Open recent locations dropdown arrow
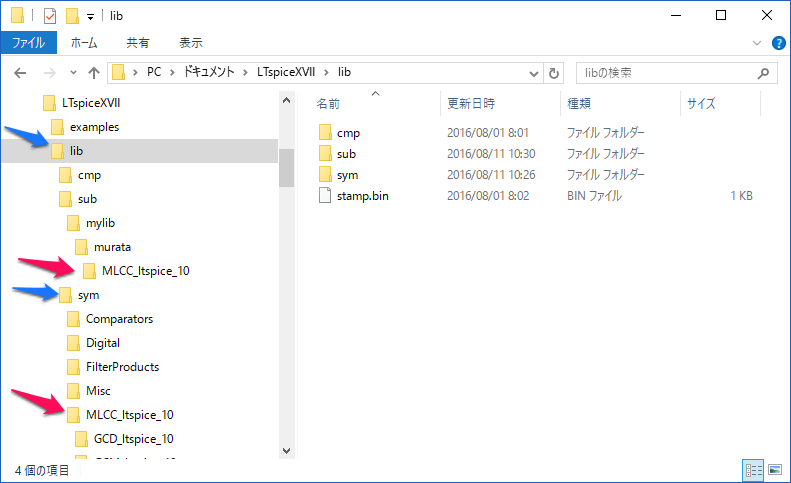Viewport: 791px width, 483px height. coord(73,73)
